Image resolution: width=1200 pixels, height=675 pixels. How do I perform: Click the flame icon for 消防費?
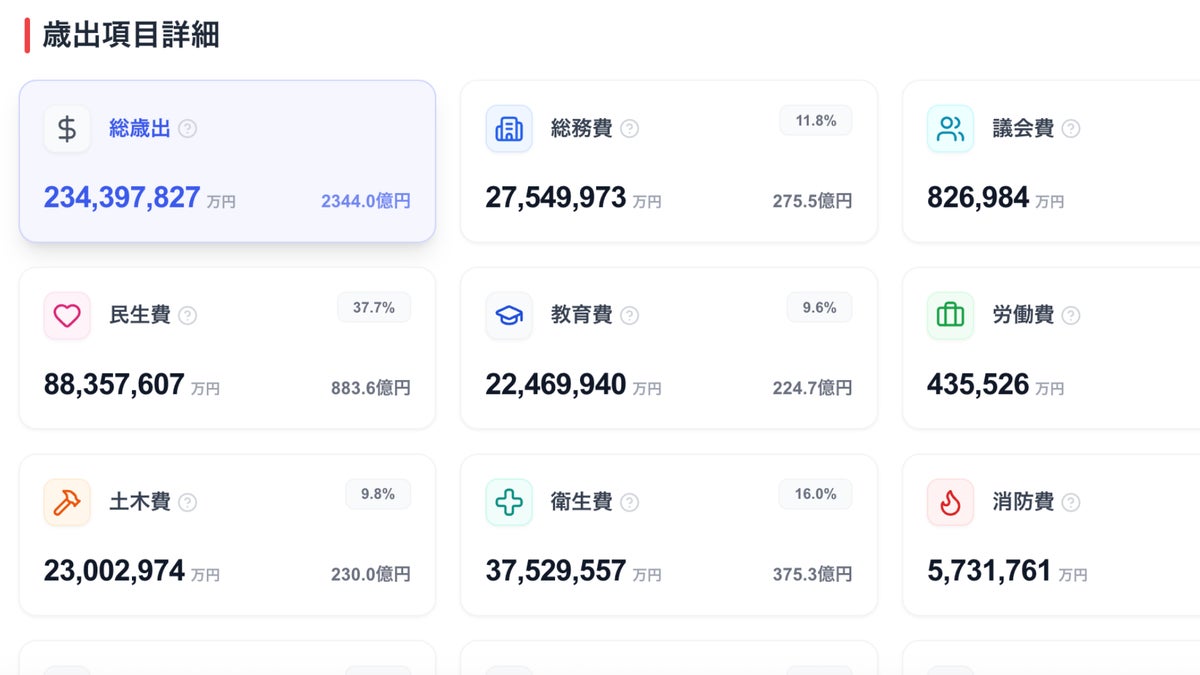point(950,502)
